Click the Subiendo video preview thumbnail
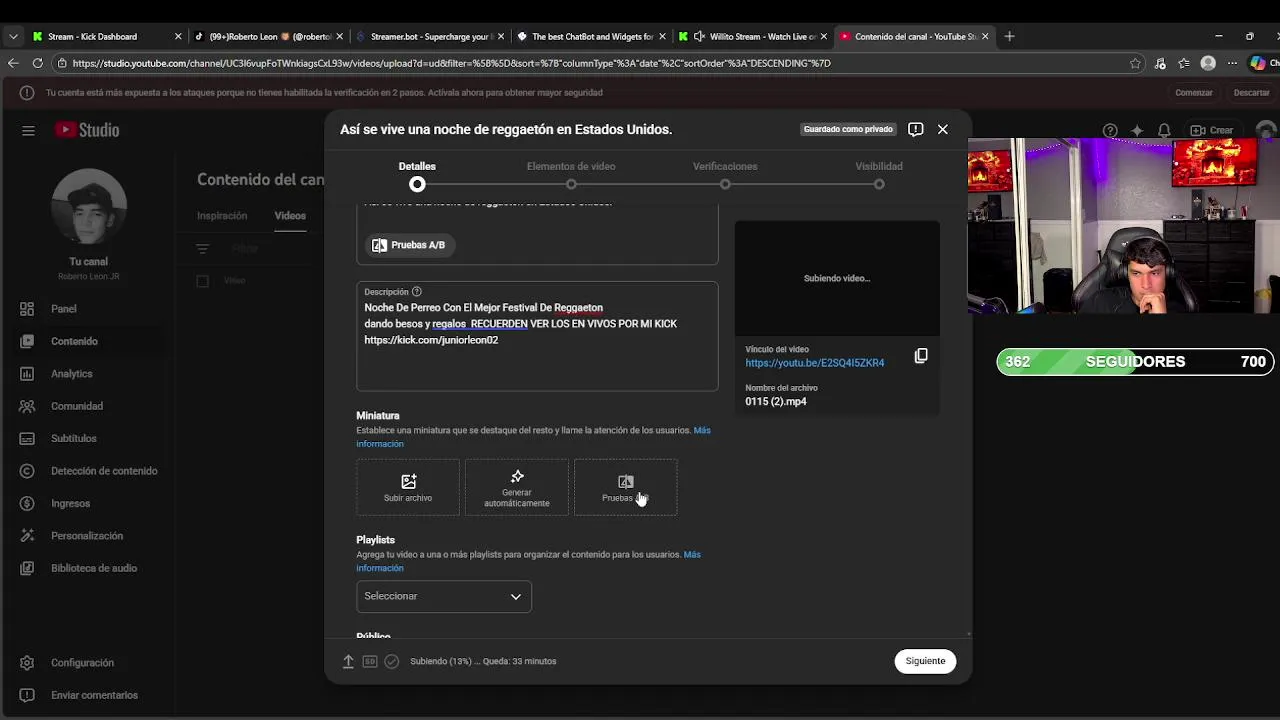This screenshot has width=1280, height=720. [837, 278]
